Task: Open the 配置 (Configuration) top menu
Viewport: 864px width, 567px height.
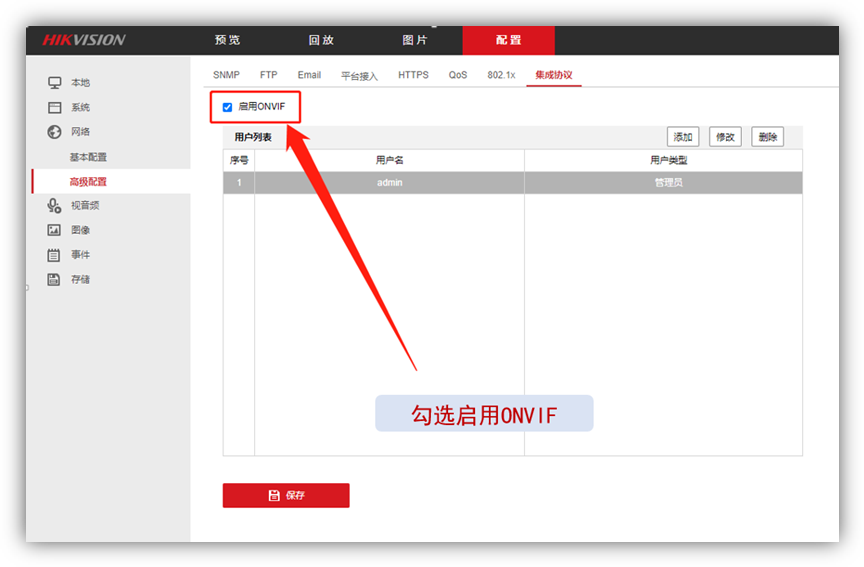Action: pos(508,40)
